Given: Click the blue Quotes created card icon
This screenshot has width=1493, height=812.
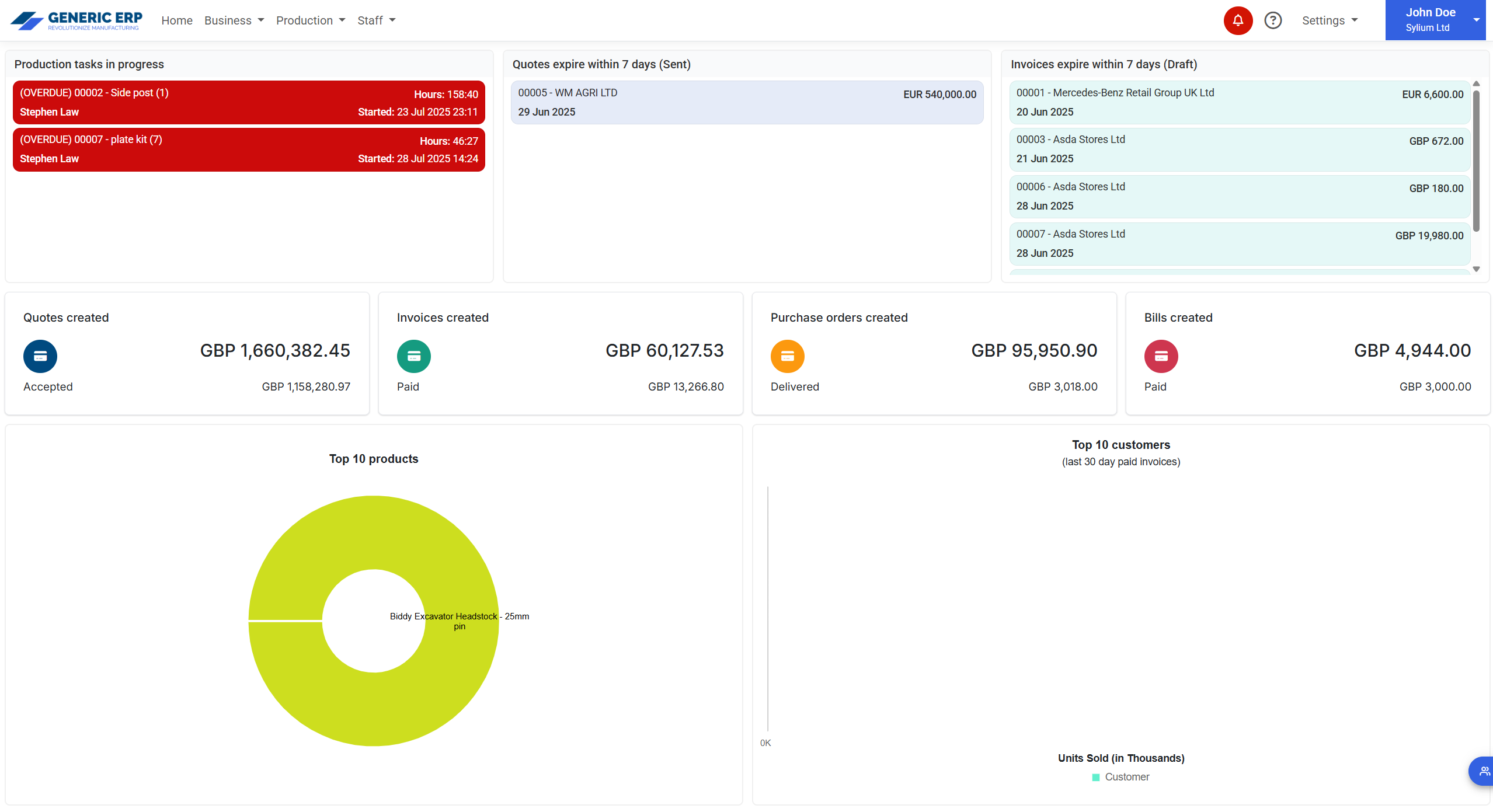Looking at the screenshot, I should click(x=40, y=356).
